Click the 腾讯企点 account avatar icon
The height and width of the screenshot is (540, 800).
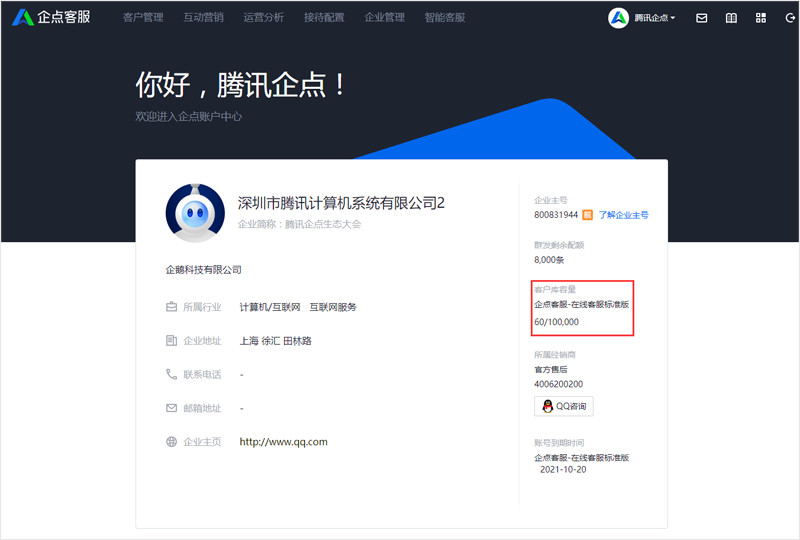(x=618, y=18)
